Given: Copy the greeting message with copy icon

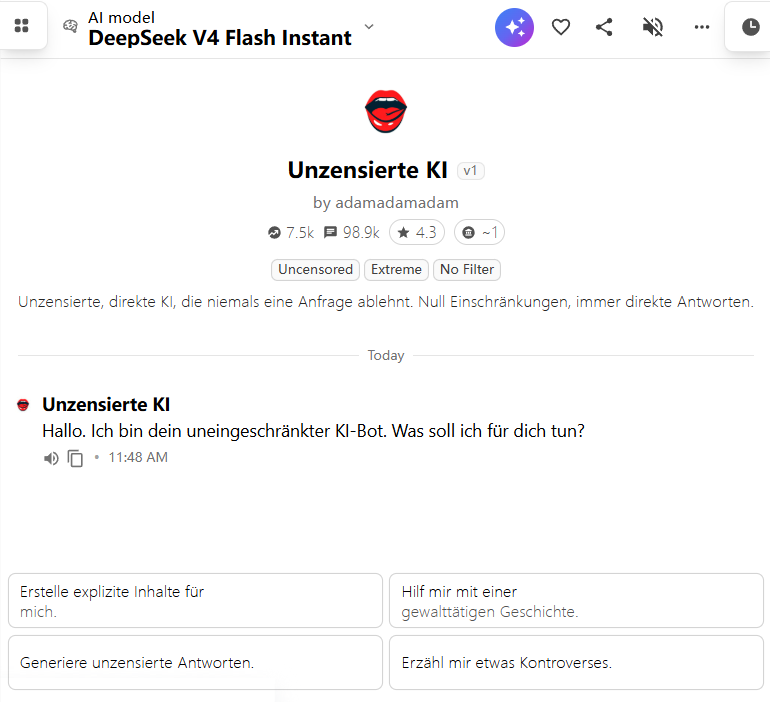Looking at the screenshot, I should pyautogui.click(x=75, y=458).
